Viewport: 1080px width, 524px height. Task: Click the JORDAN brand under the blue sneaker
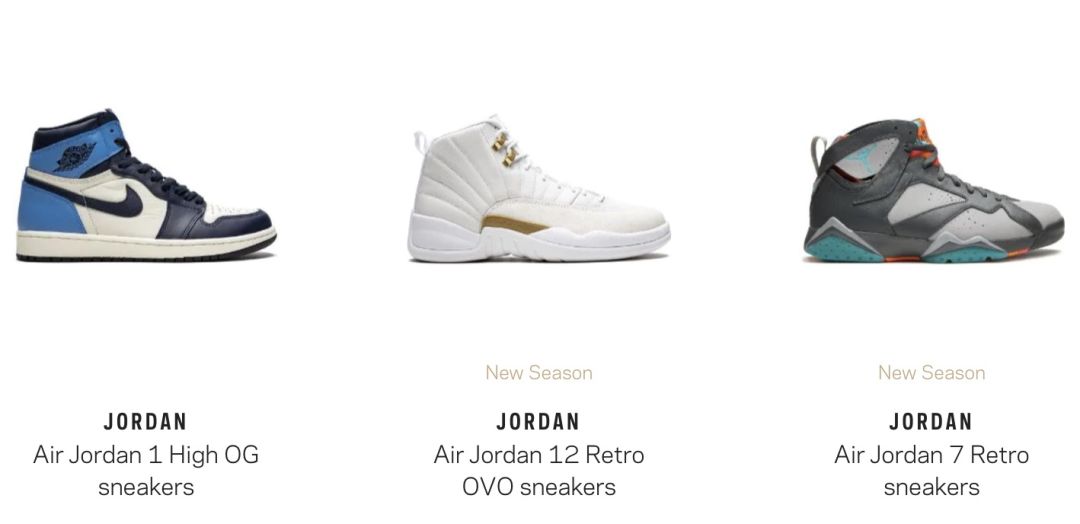click(x=146, y=421)
